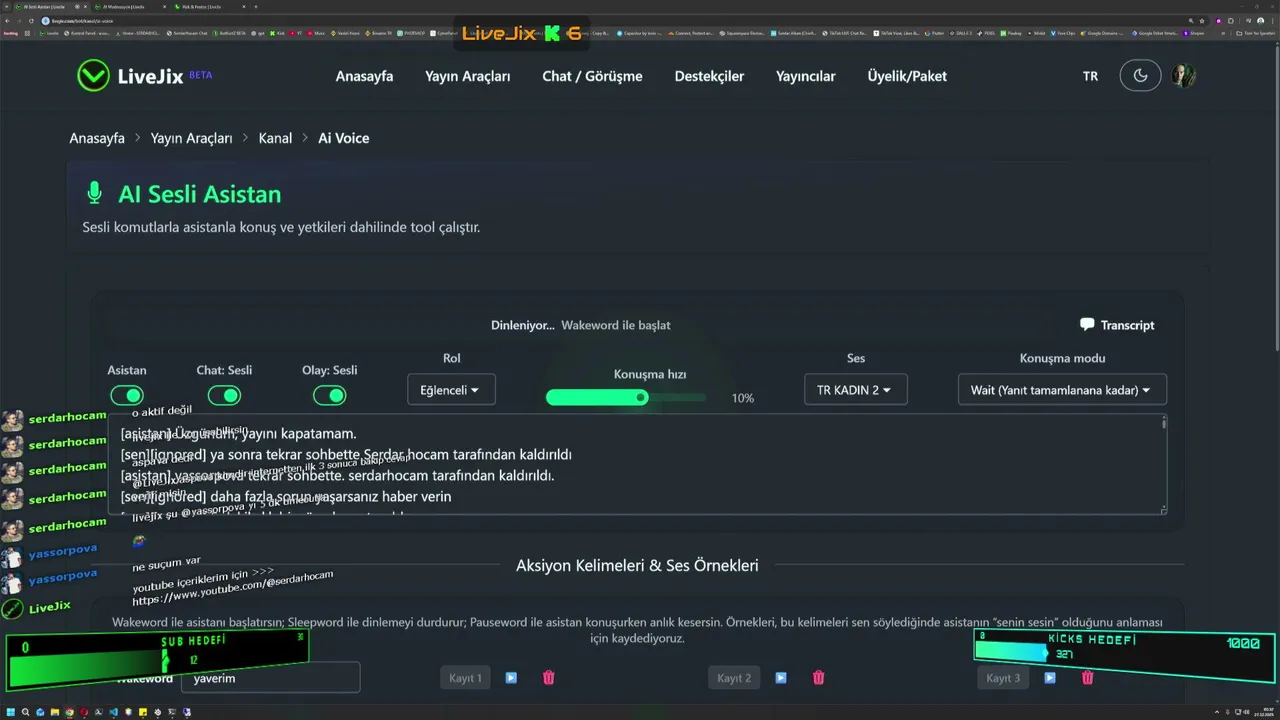Open Windows taskbar search

pyautogui.click(x=25, y=712)
